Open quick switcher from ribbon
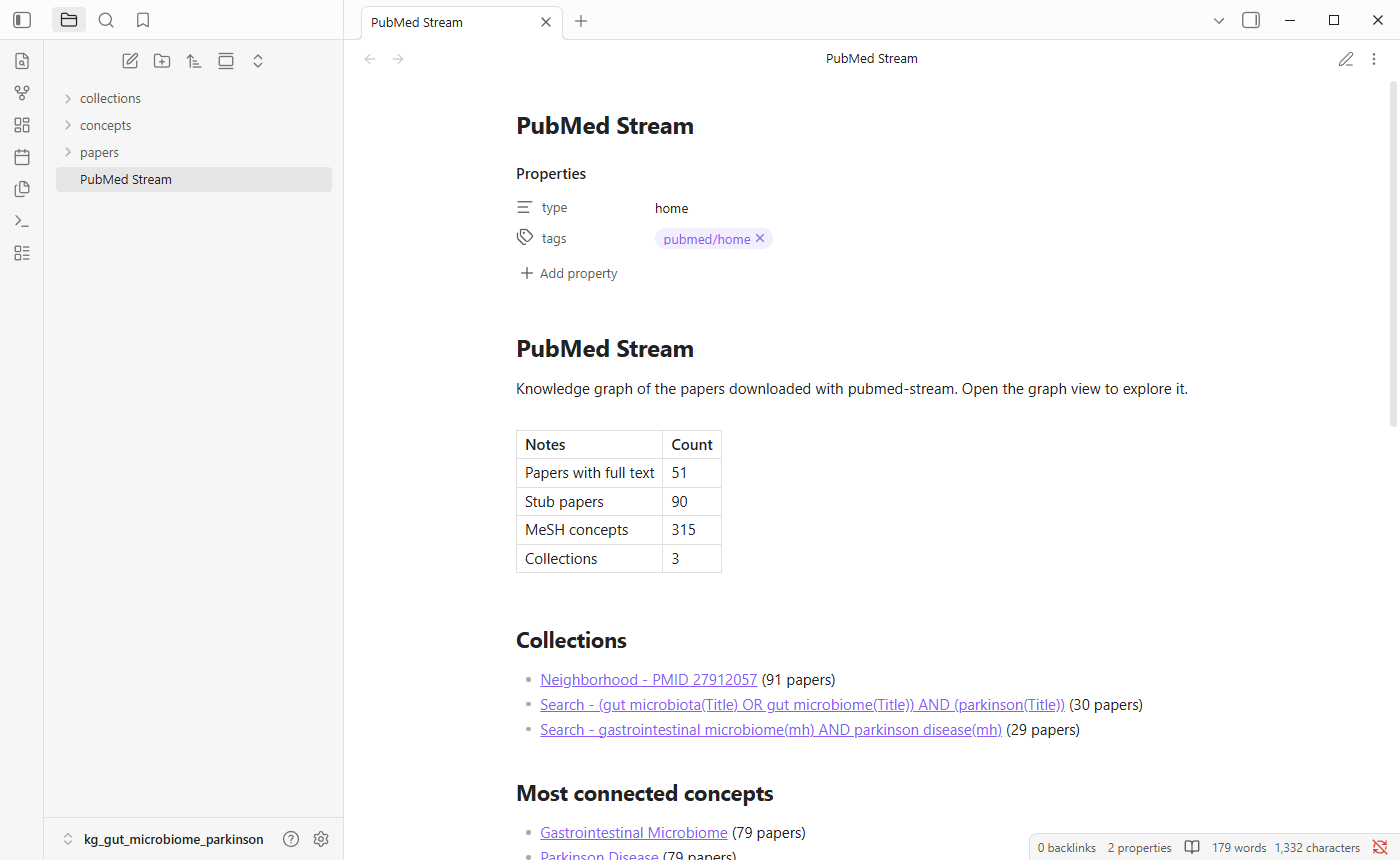This screenshot has width=1400, height=860. click(x=22, y=61)
